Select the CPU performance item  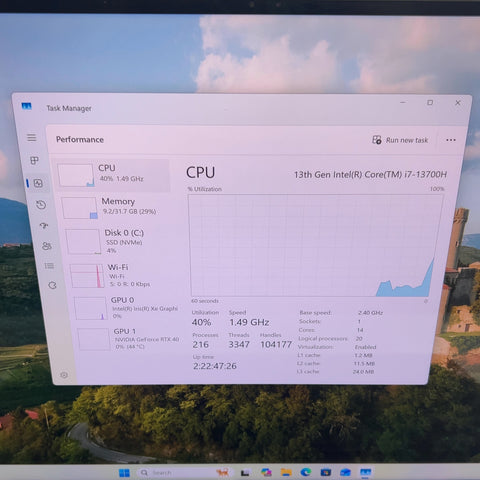(113, 175)
